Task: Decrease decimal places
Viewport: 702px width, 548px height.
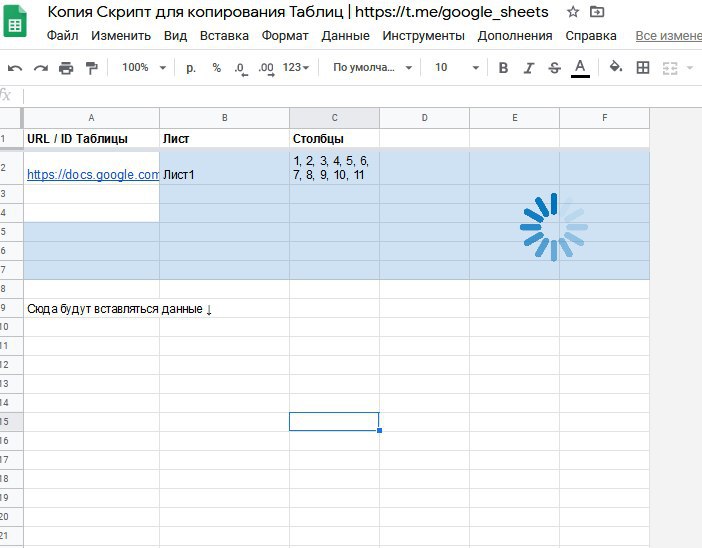Action: tap(241, 69)
